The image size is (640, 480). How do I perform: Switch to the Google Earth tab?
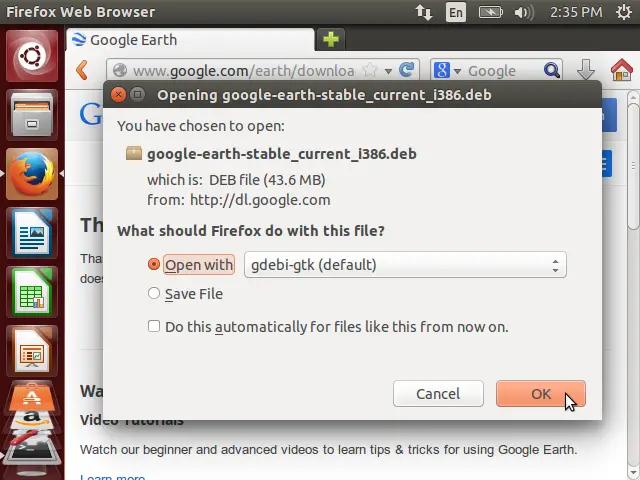[190, 40]
